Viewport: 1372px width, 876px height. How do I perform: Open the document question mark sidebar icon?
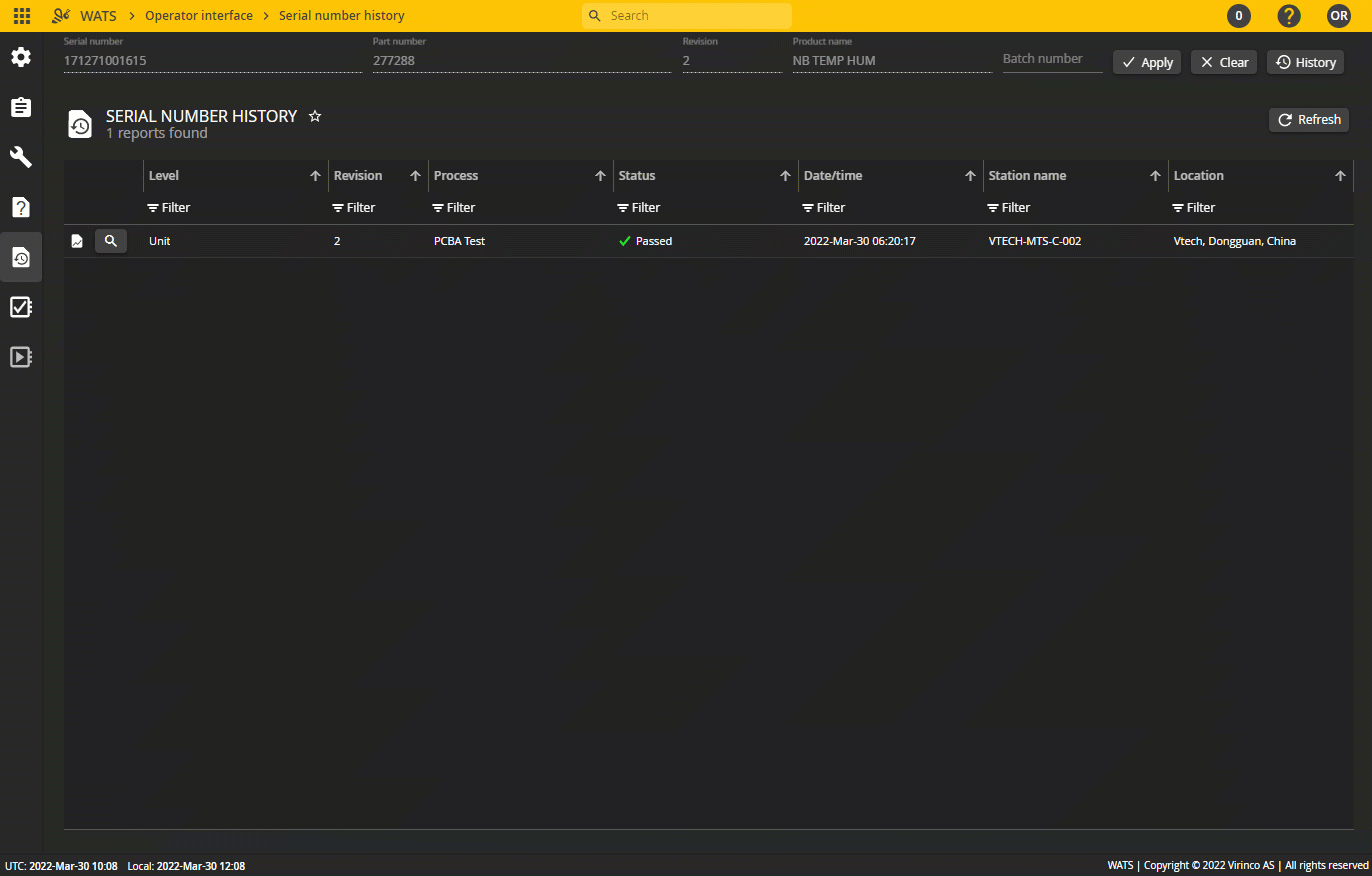pyautogui.click(x=21, y=207)
